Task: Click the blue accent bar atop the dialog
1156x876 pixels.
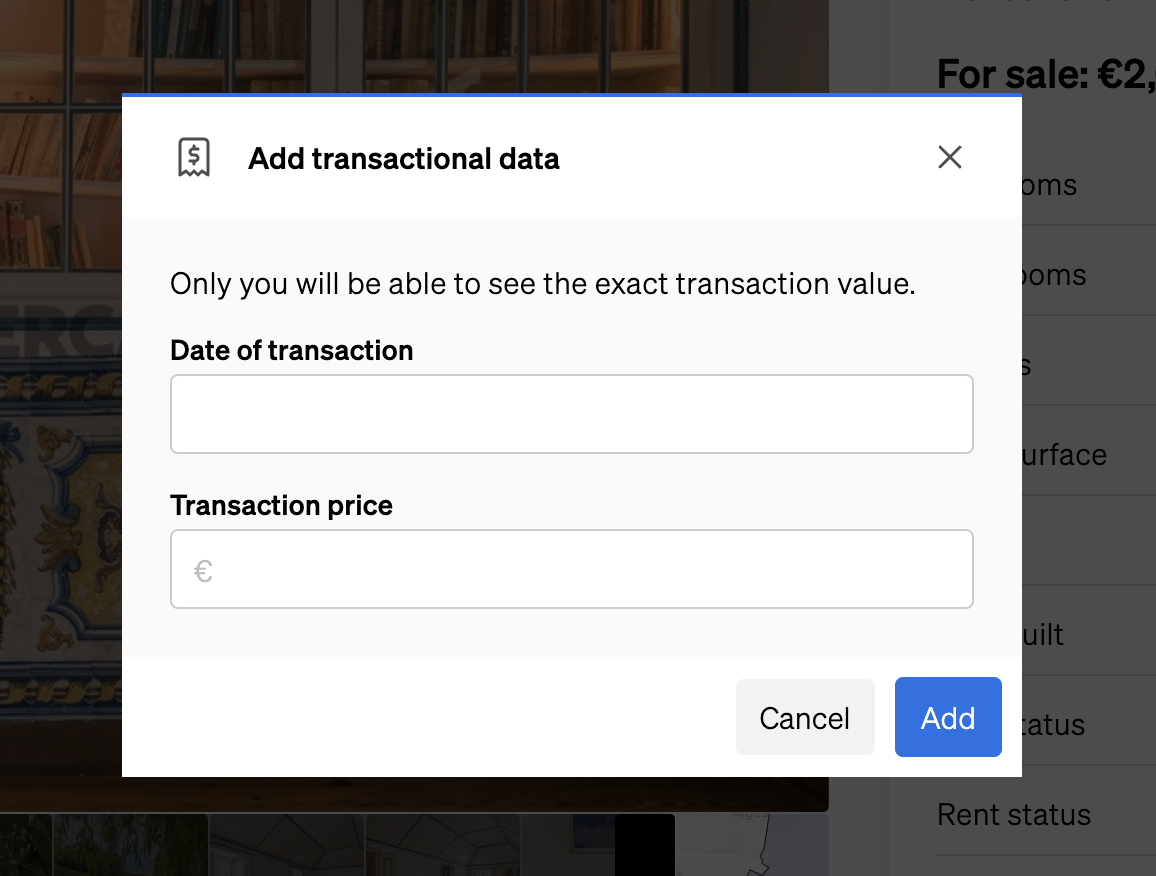Action: pos(572,97)
